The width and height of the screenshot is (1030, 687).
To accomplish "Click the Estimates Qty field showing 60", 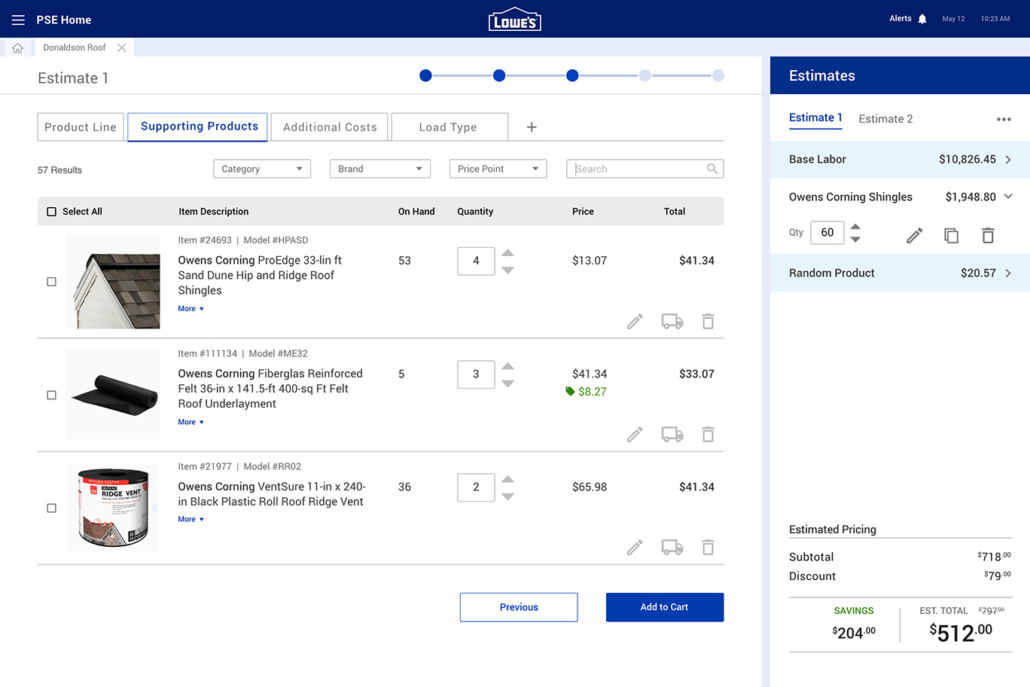I will (827, 233).
